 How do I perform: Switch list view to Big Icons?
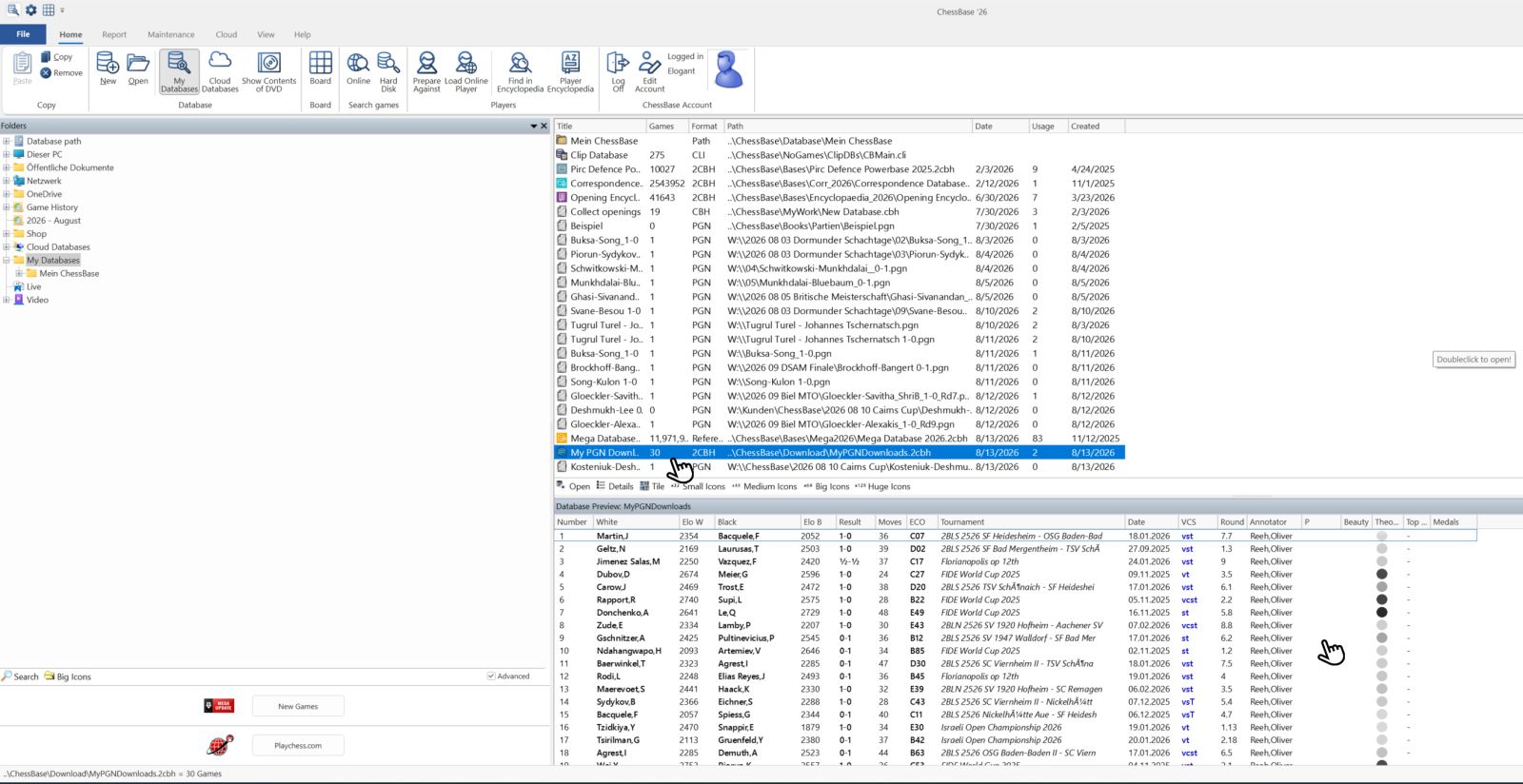826,486
